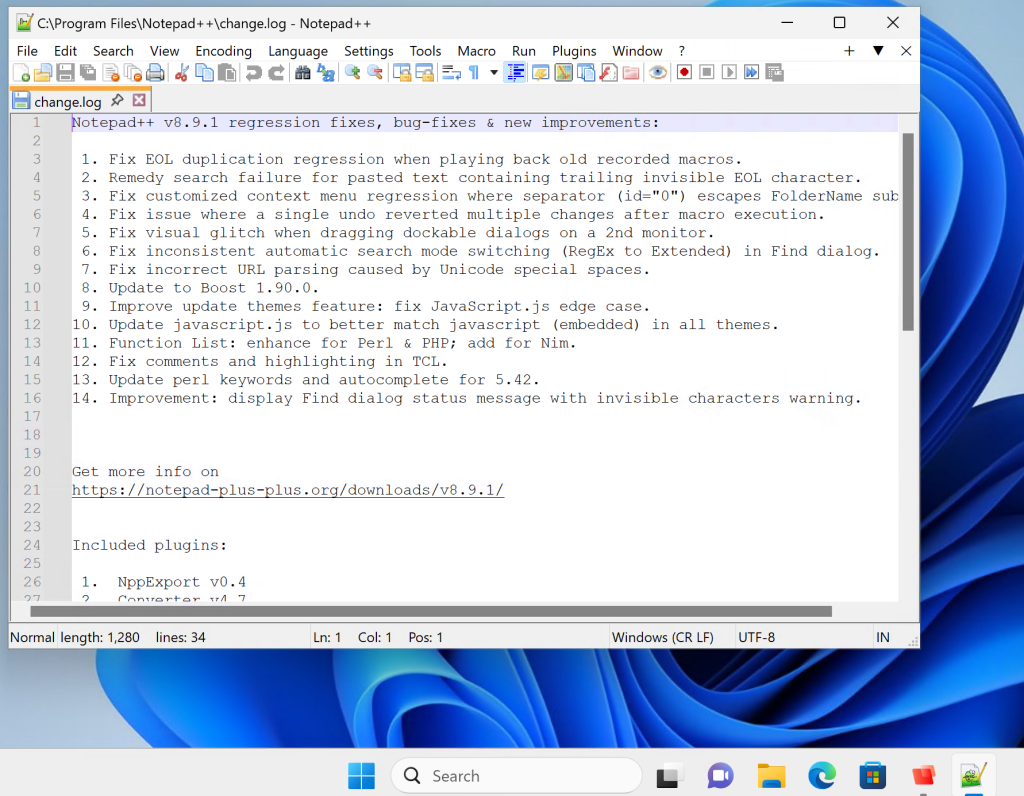The width and height of the screenshot is (1024, 796).
Task: Run macro multiple times icon
Action: click(x=752, y=72)
